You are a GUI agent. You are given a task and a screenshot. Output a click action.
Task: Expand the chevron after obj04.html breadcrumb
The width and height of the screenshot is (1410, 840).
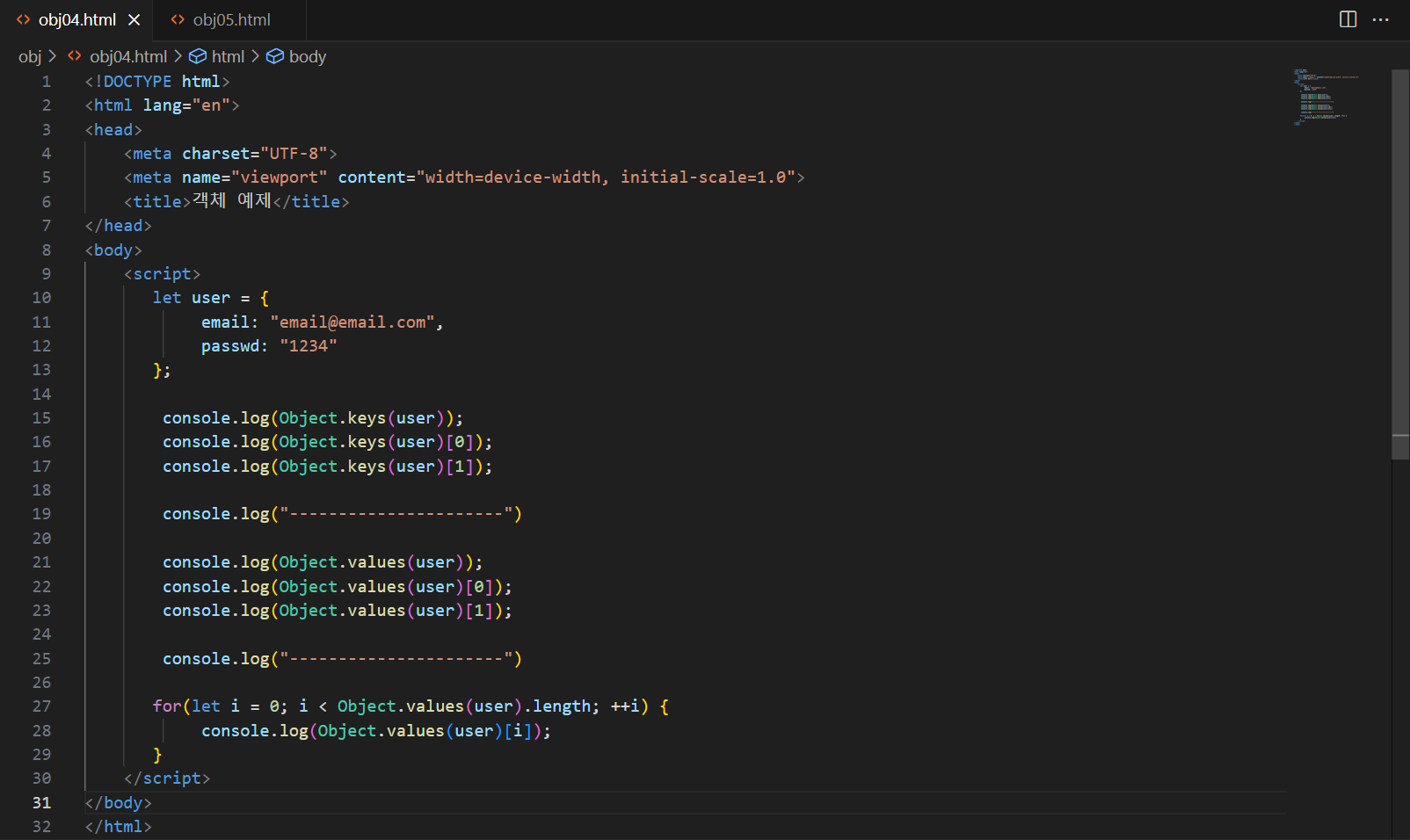click(178, 56)
